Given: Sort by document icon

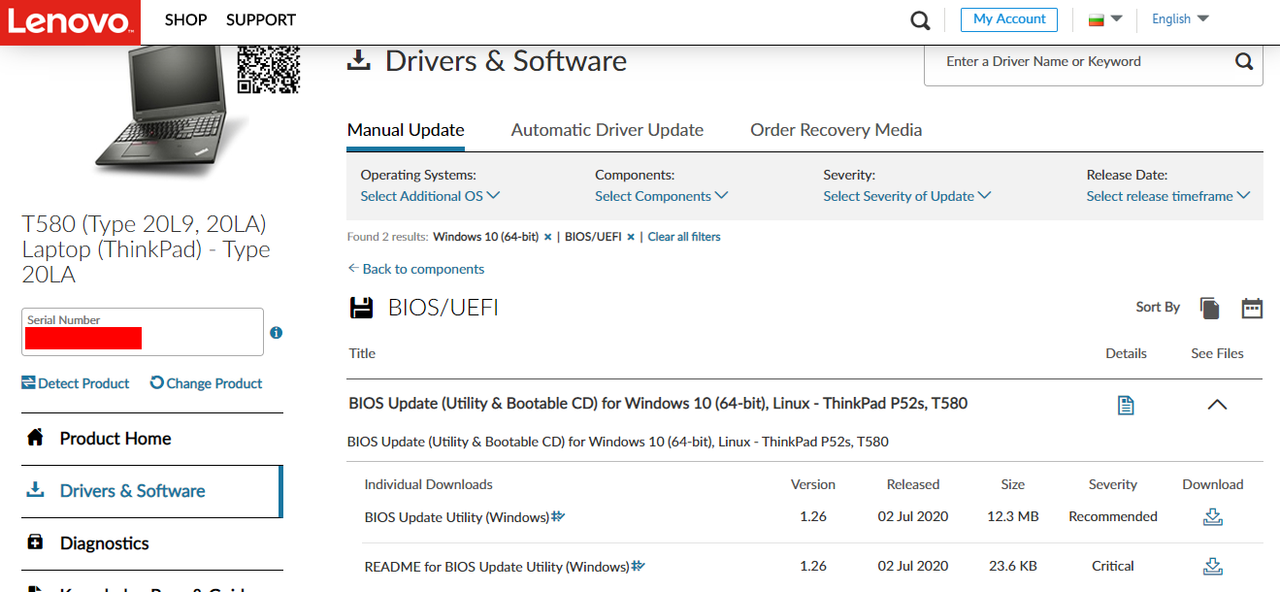Looking at the screenshot, I should (x=1209, y=308).
